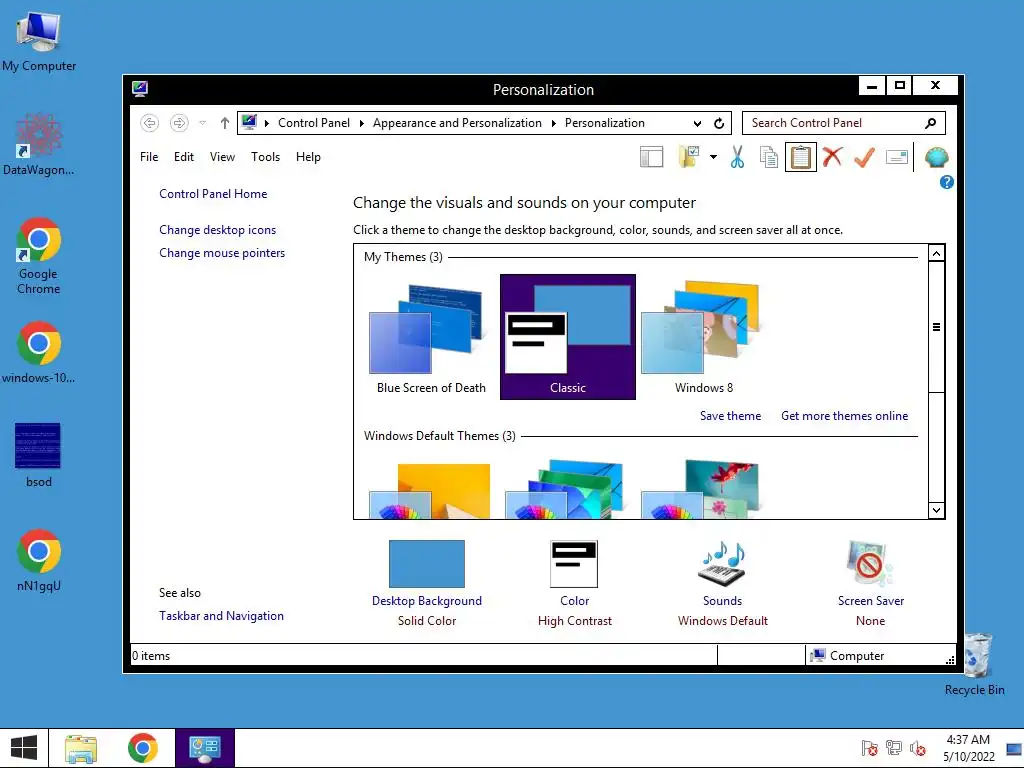Click the search magnifier icon
This screenshot has width=1024, height=768.
931,123
